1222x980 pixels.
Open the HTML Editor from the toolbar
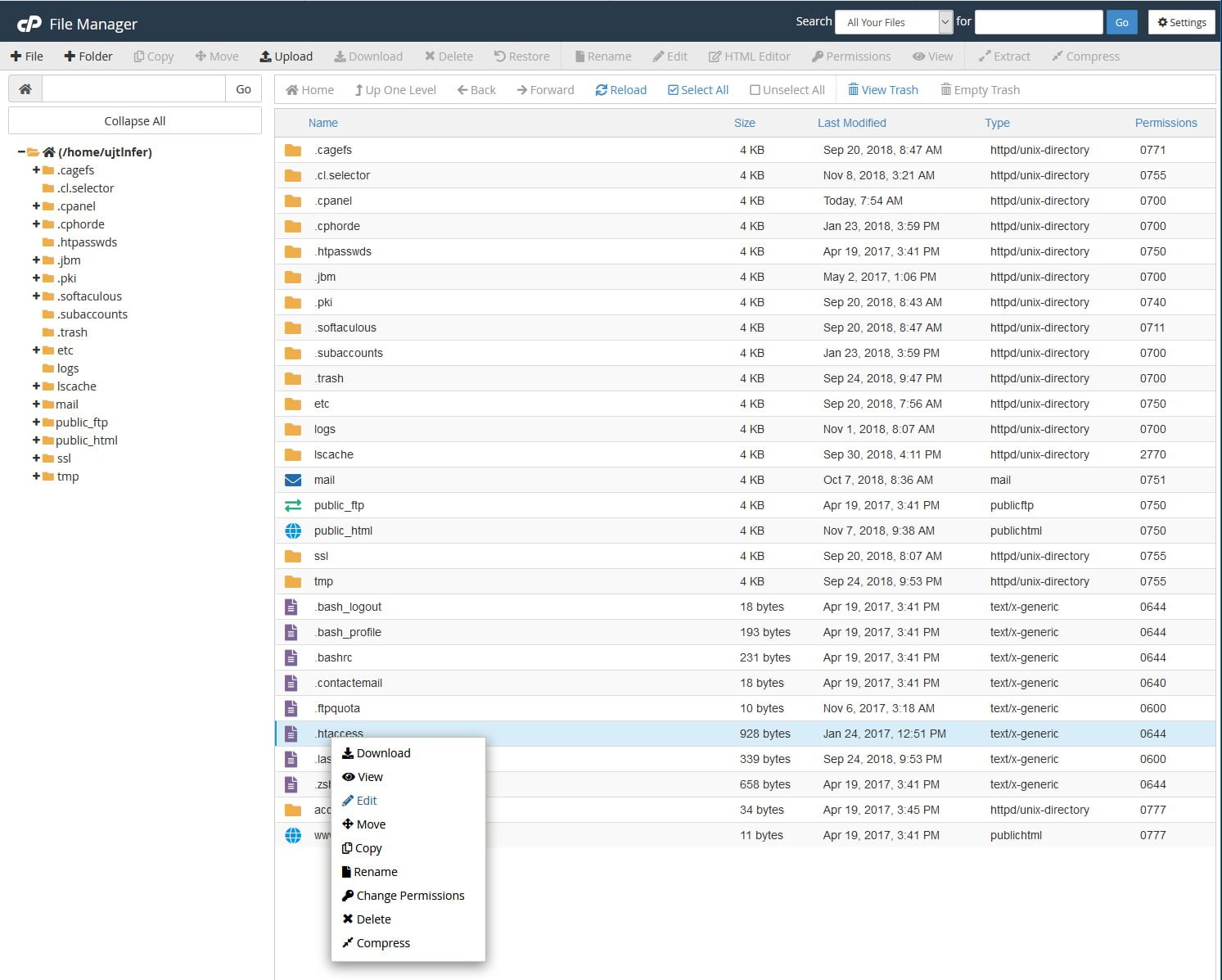[x=749, y=56]
